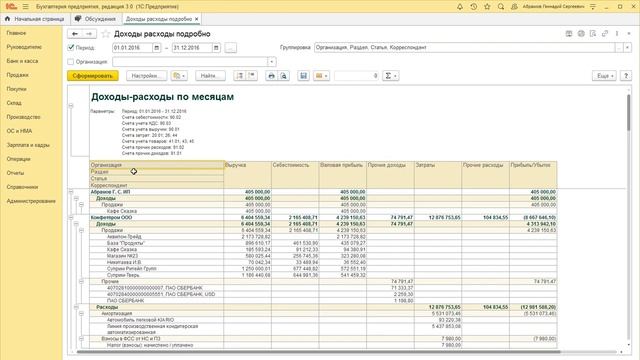Click the sigma sum button

point(391,76)
